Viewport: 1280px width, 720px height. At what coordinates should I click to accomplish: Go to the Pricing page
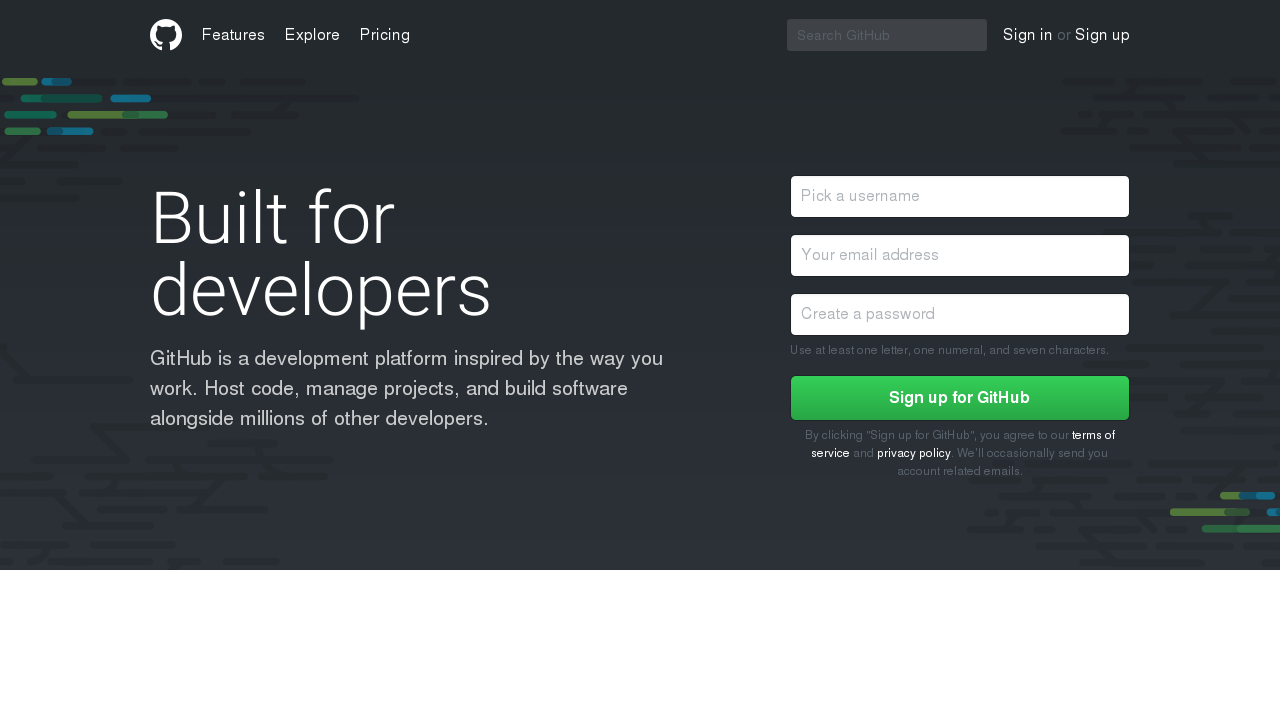coord(385,35)
